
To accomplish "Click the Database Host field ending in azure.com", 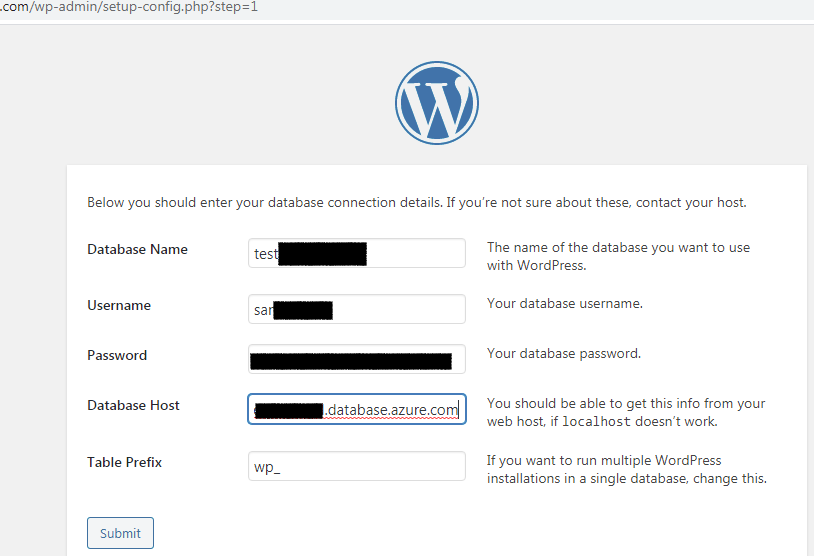I will coord(357,409).
